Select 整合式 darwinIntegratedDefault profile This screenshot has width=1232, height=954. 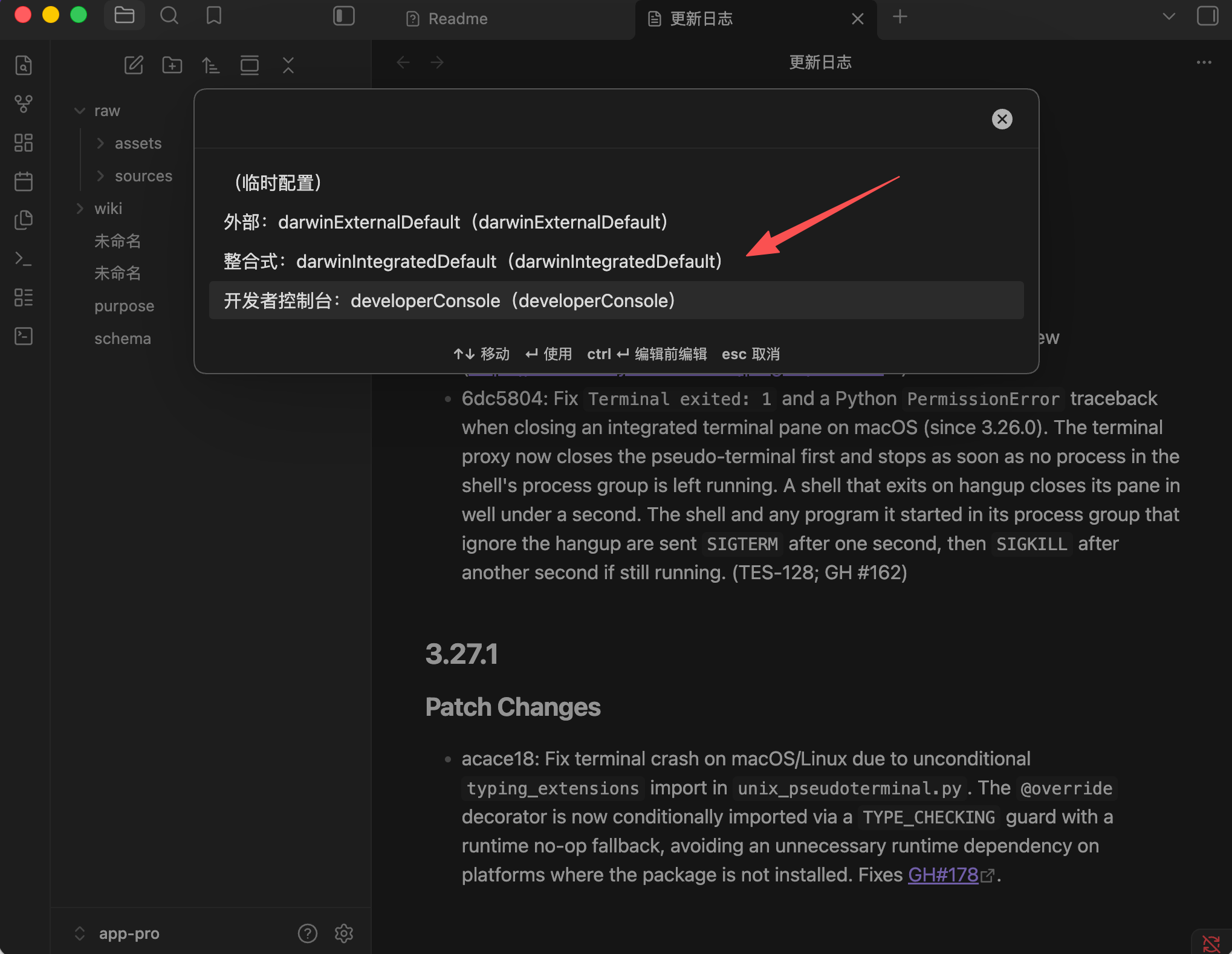pos(616,261)
